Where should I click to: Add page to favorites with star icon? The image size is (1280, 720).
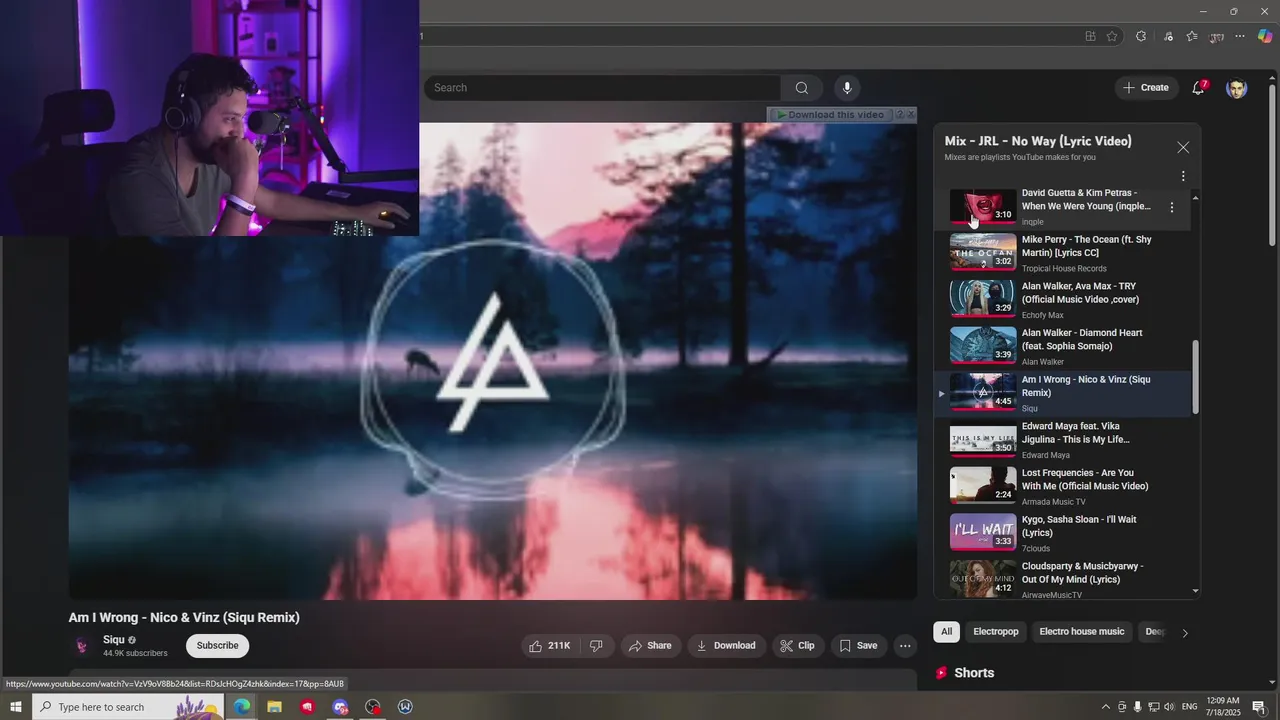(x=1112, y=36)
